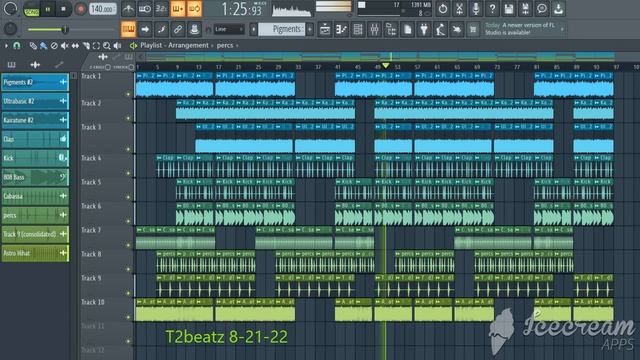This screenshot has width=640, height=360.
Task: Click the multilink to controllers chain icon
Action: (x=178, y=29)
